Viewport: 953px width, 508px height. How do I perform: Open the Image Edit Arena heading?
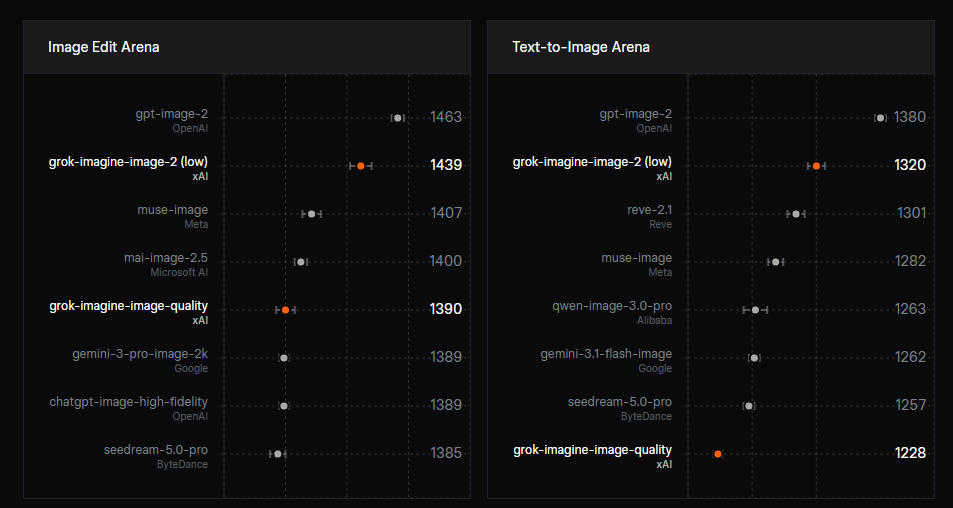pyautogui.click(x=104, y=47)
